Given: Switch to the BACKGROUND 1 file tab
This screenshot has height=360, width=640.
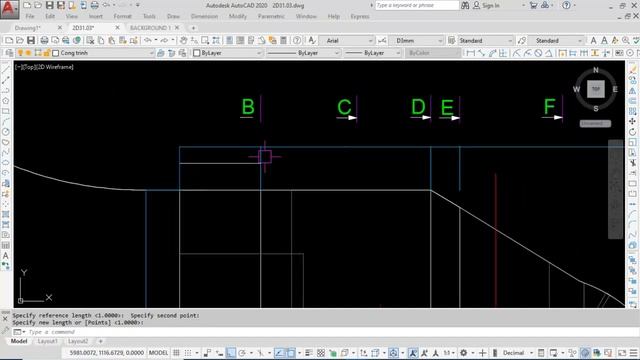Looking at the screenshot, I should pos(149,28).
